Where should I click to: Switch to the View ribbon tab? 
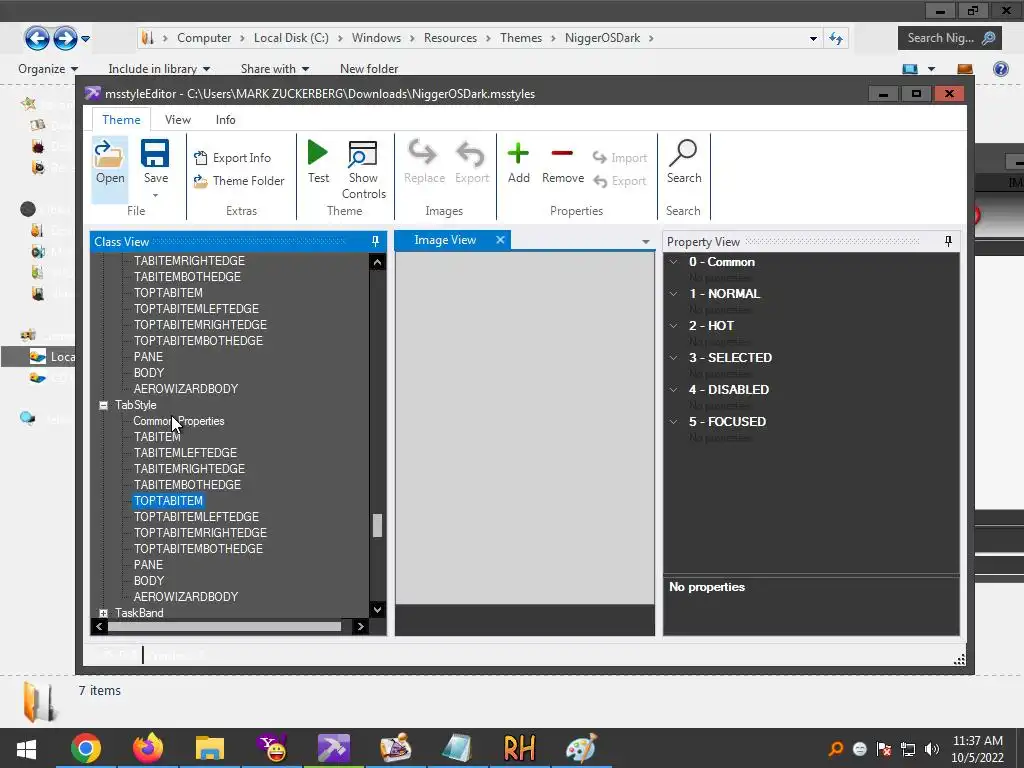(x=178, y=120)
